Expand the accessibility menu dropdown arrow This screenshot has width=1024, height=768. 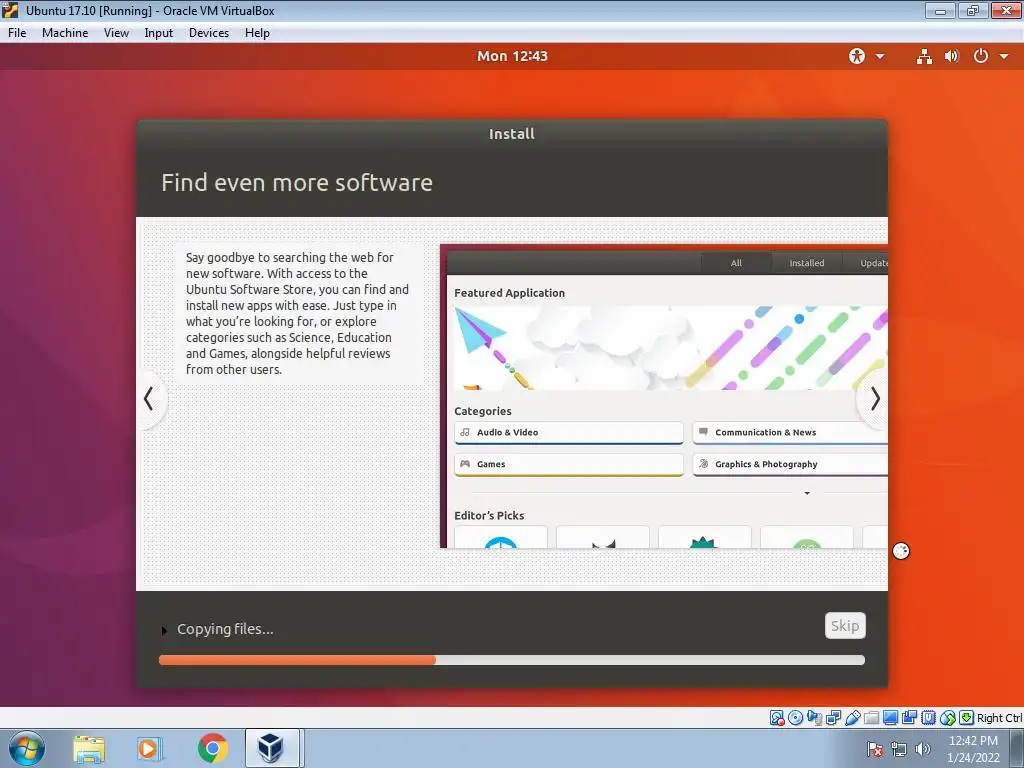pyautogui.click(x=880, y=56)
